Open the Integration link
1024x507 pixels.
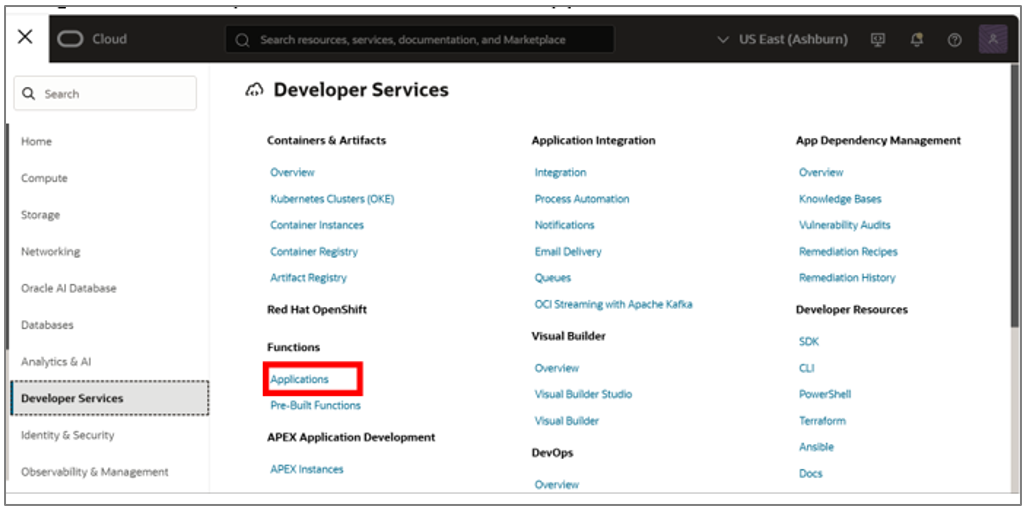click(560, 172)
